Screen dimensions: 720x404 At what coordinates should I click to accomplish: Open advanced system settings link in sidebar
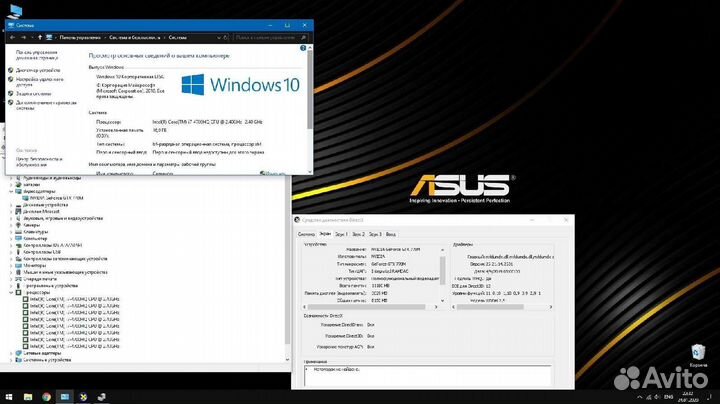[46, 105]
